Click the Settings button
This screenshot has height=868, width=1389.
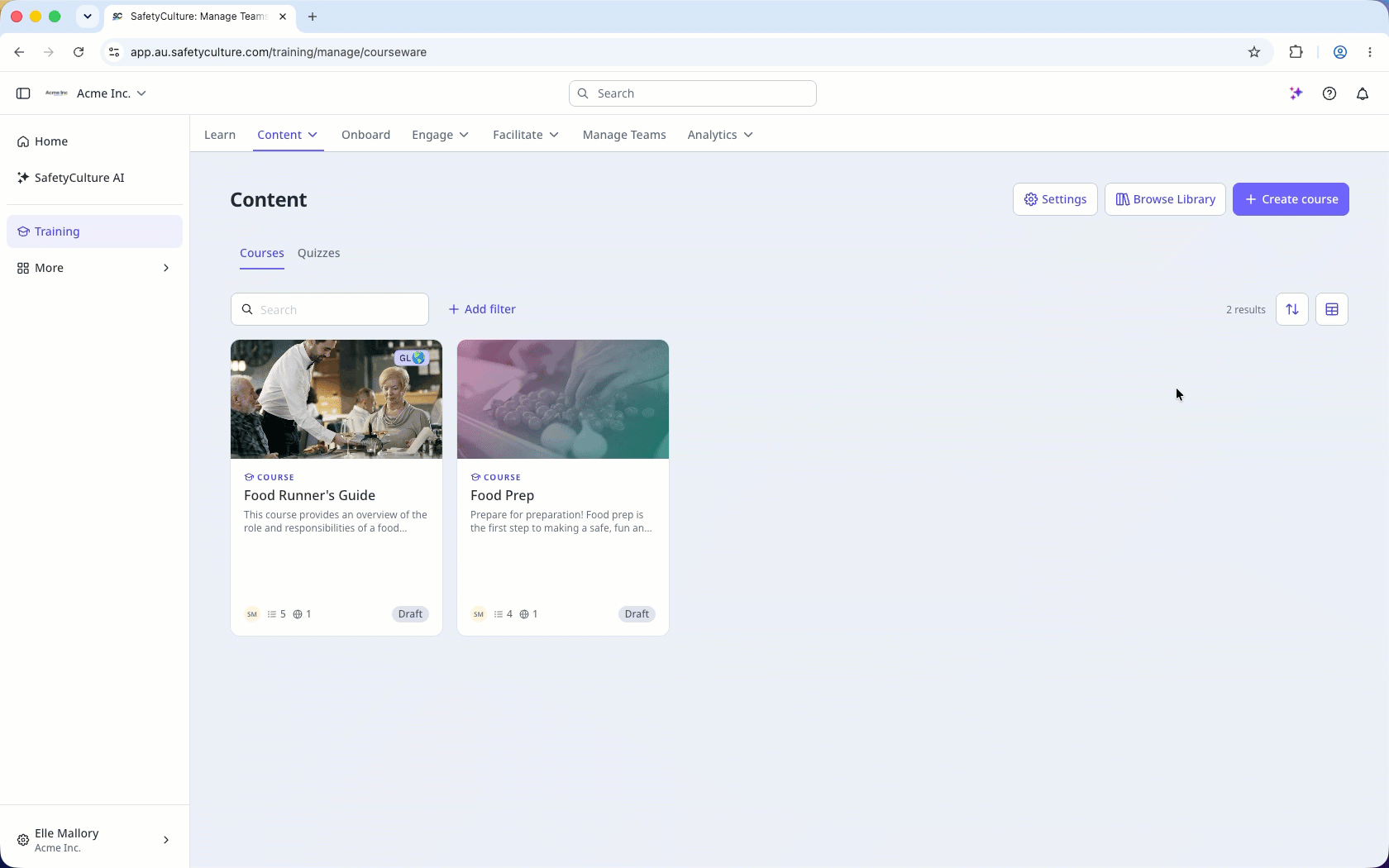(1055, 199)
